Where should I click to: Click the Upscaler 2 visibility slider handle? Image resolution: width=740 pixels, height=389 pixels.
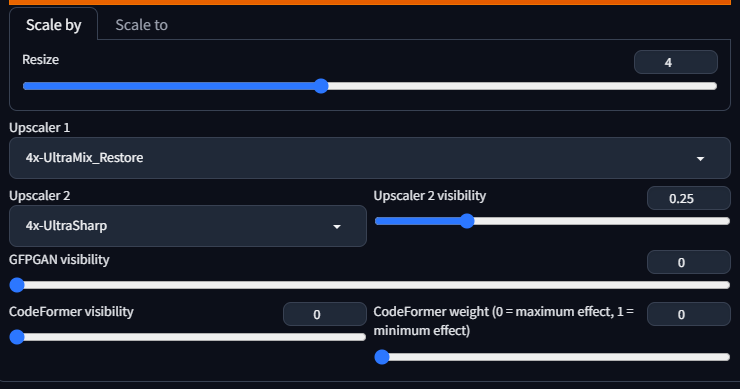(x=467, y=221)
